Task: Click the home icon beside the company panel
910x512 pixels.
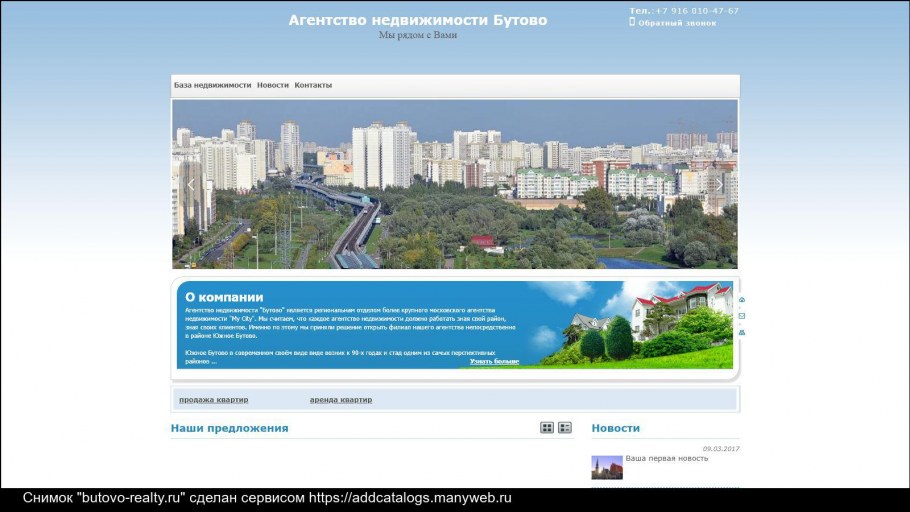Action: coord(742,300)
